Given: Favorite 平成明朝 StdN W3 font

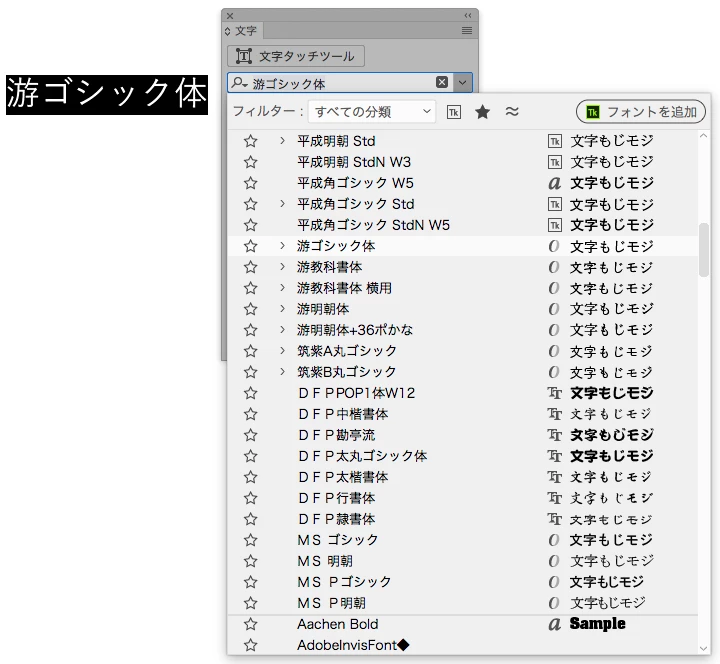Looking at the screenshot, I should pos(250,162).
